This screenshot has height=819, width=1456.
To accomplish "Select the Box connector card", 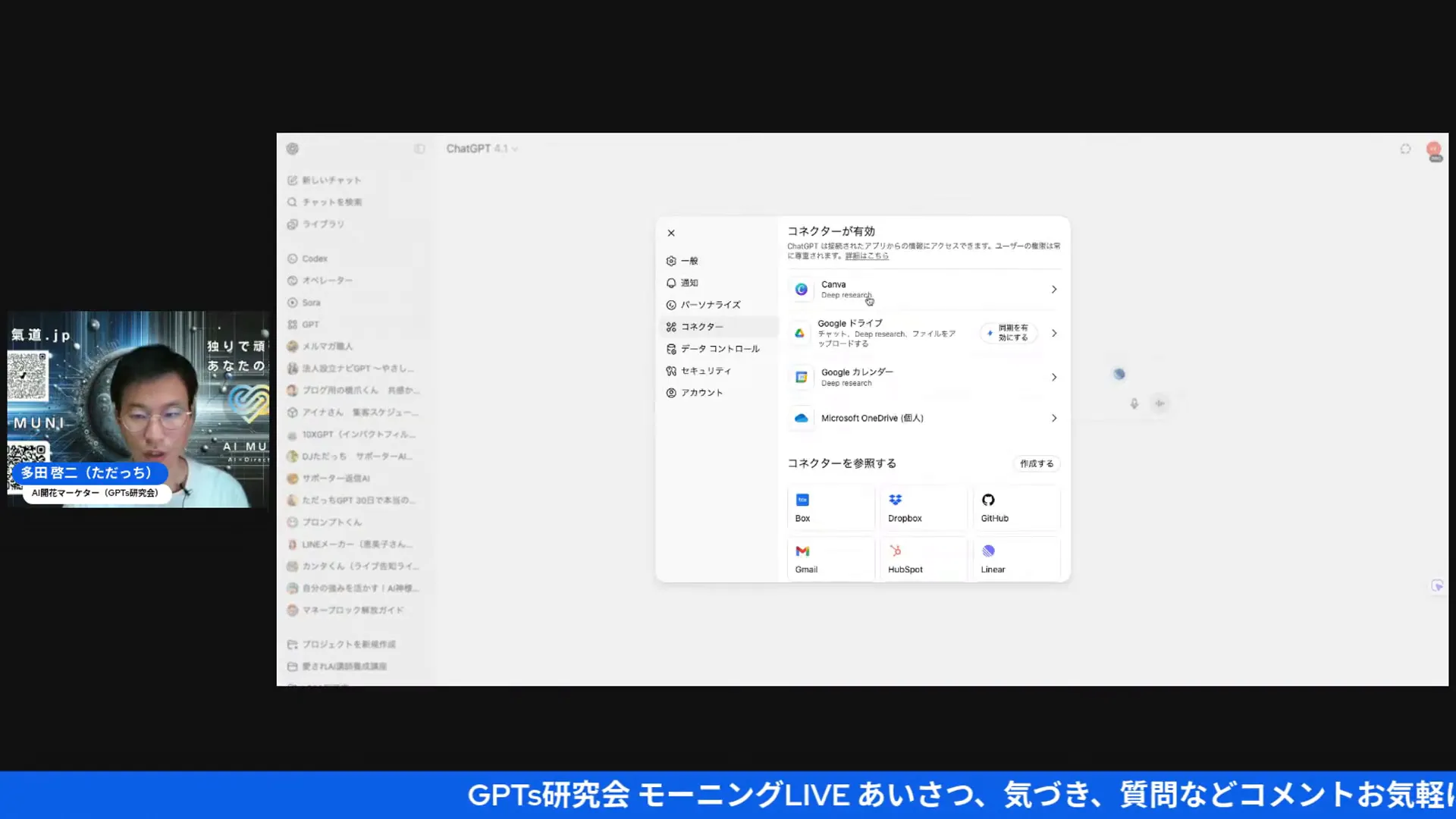I will [x=830, y=508].
